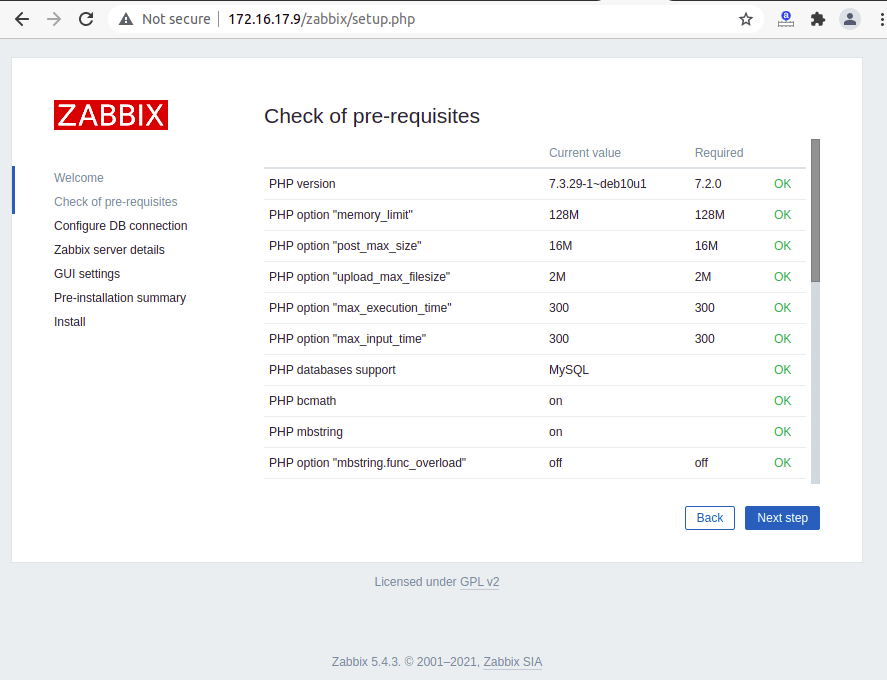Click OK status in PHP bcmath row
887x680 pixels.
[x=782, y=401]
